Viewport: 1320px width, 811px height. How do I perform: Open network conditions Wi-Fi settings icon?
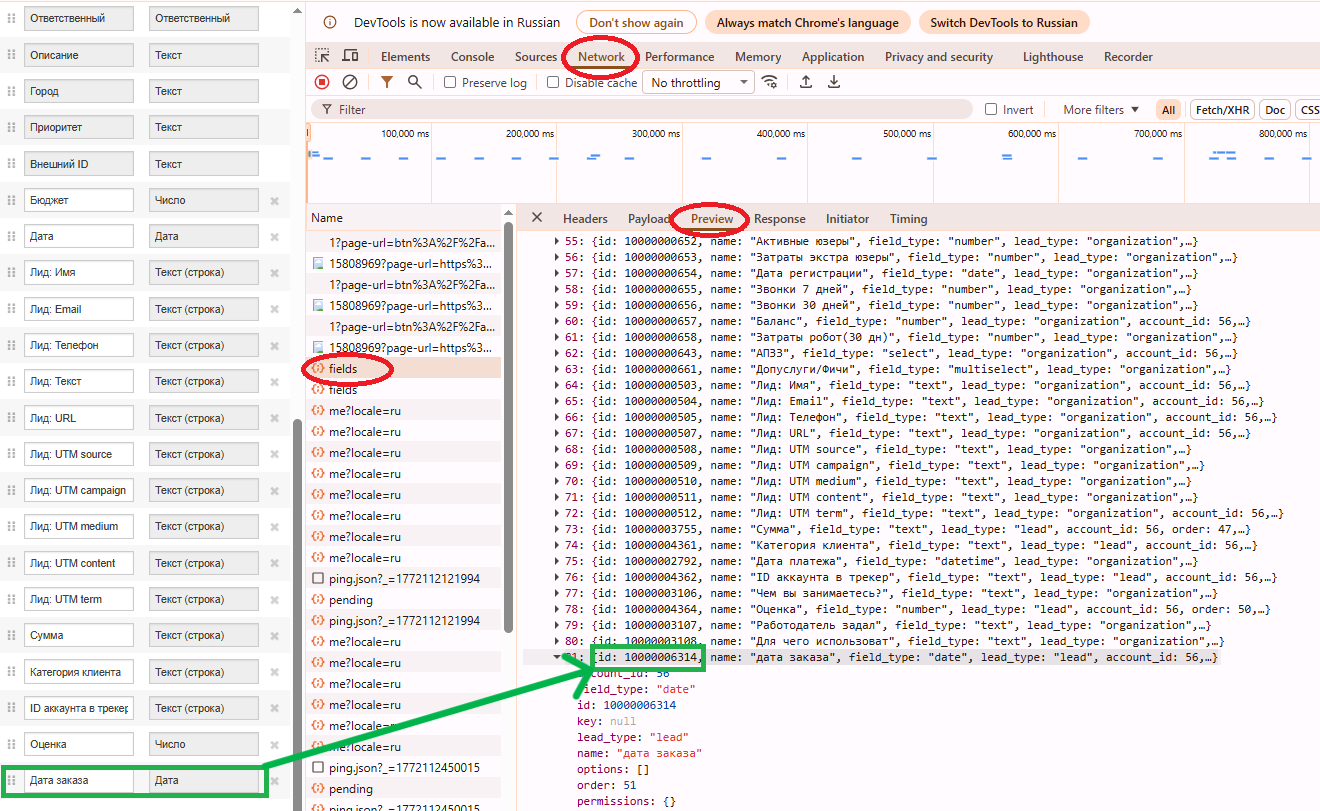coord(769,83)
